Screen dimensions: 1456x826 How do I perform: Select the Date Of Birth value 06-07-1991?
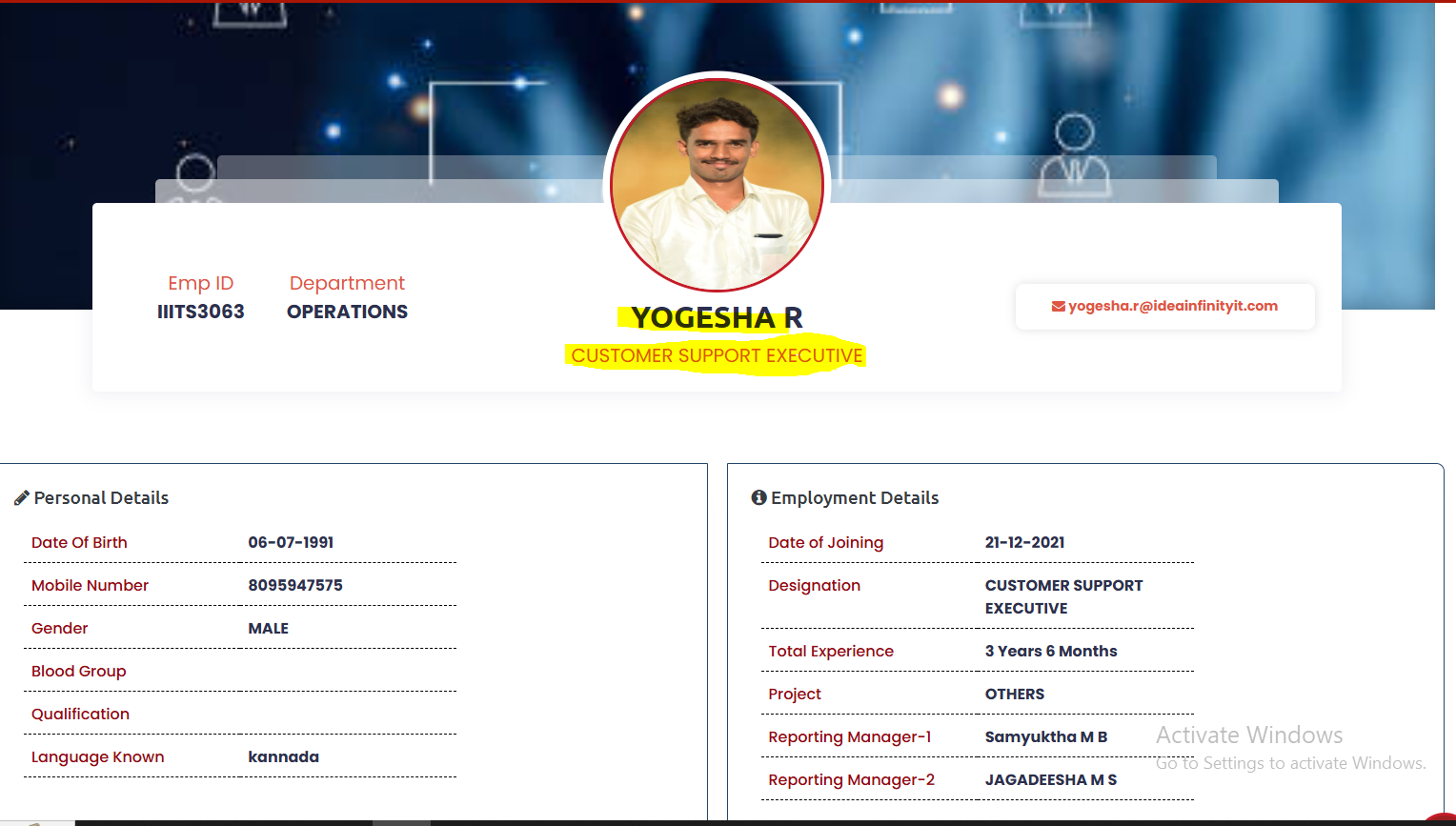click(x=291, y=542)
